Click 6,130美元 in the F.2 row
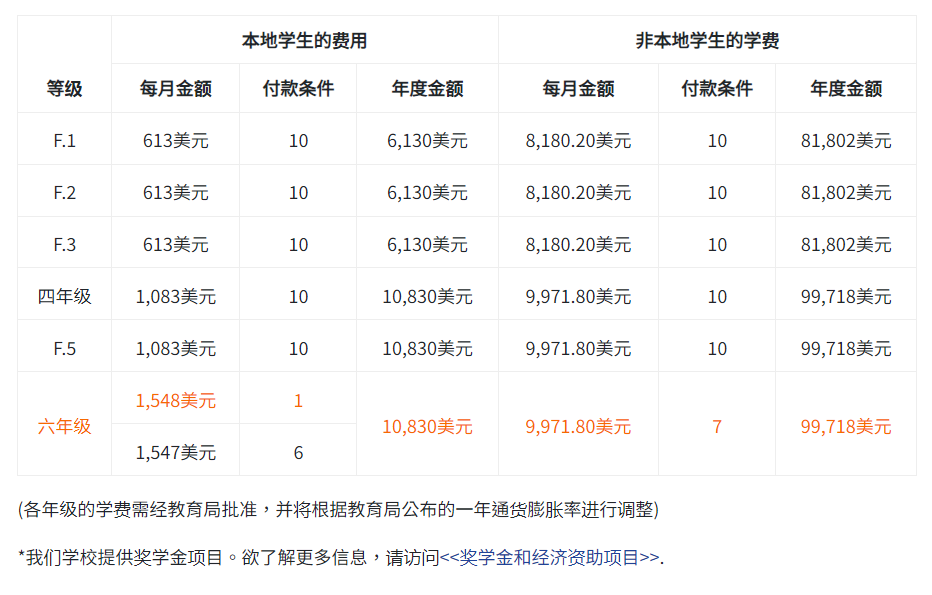The height and width of the screenshot is (595, 932). (427, 193)
